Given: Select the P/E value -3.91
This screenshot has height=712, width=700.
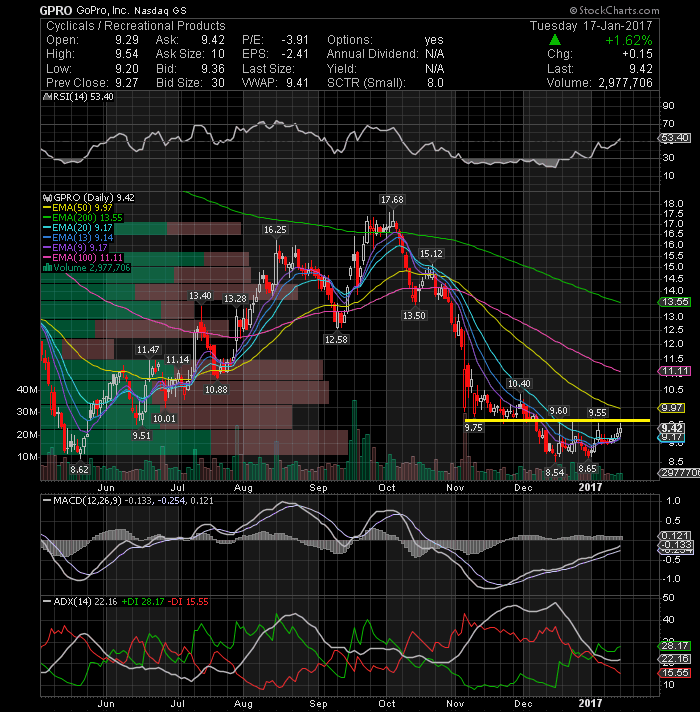Looking at the screenshot, I should tap(295, 40).
